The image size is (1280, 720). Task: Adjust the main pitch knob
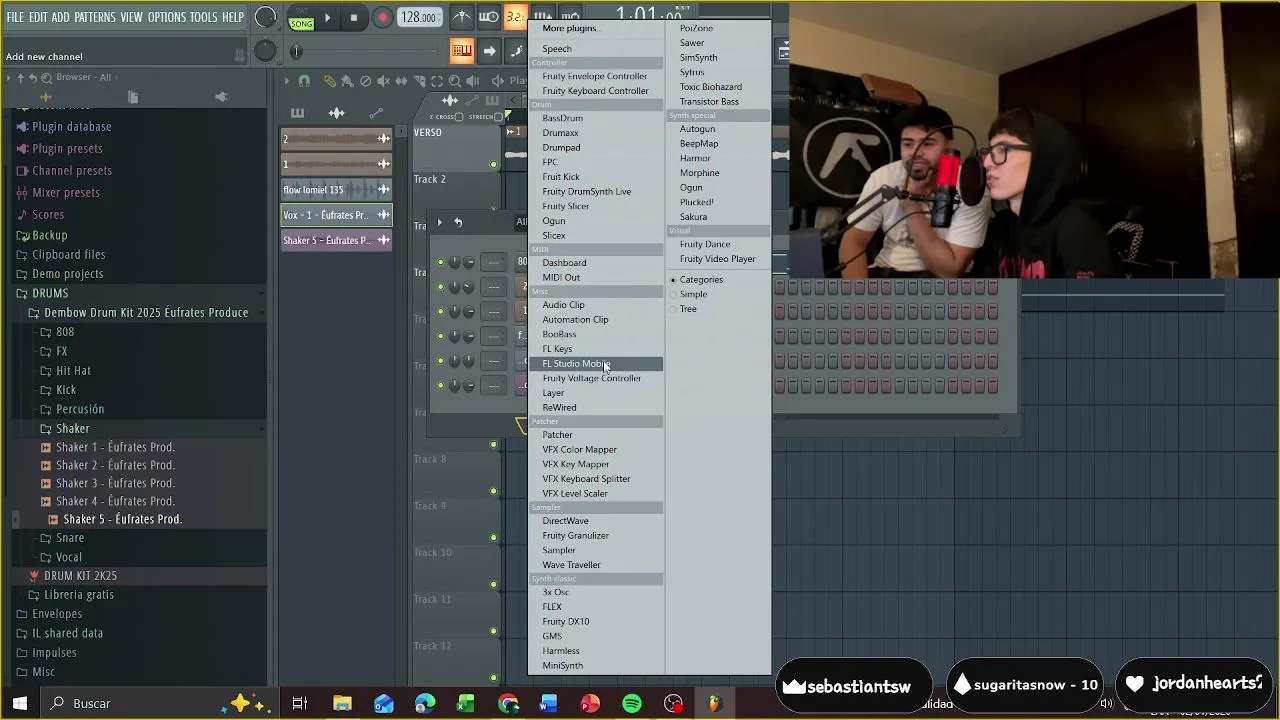[x=265, y=51]
